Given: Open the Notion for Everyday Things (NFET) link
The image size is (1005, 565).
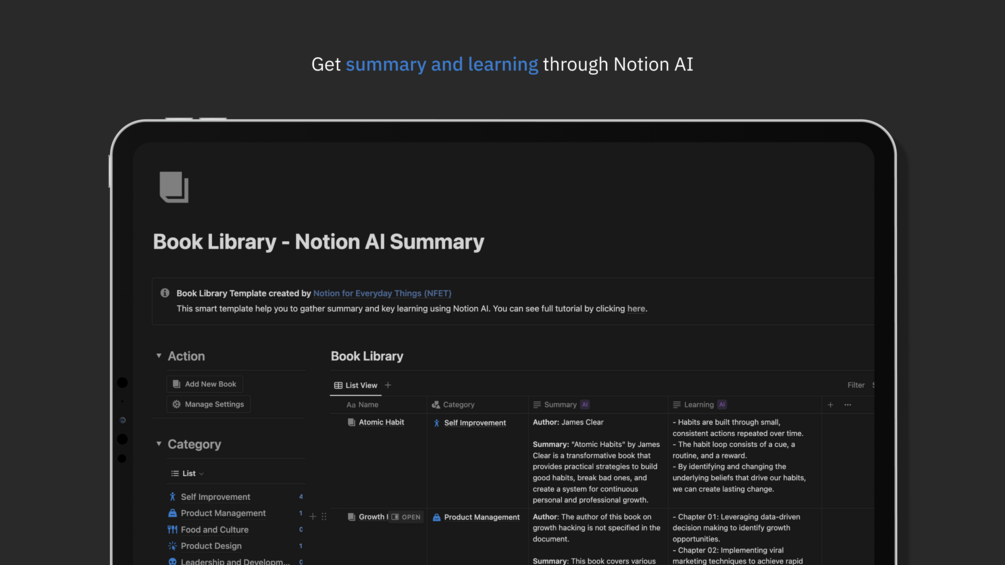Looking at the screenshot, I should [x=382, y=293].
